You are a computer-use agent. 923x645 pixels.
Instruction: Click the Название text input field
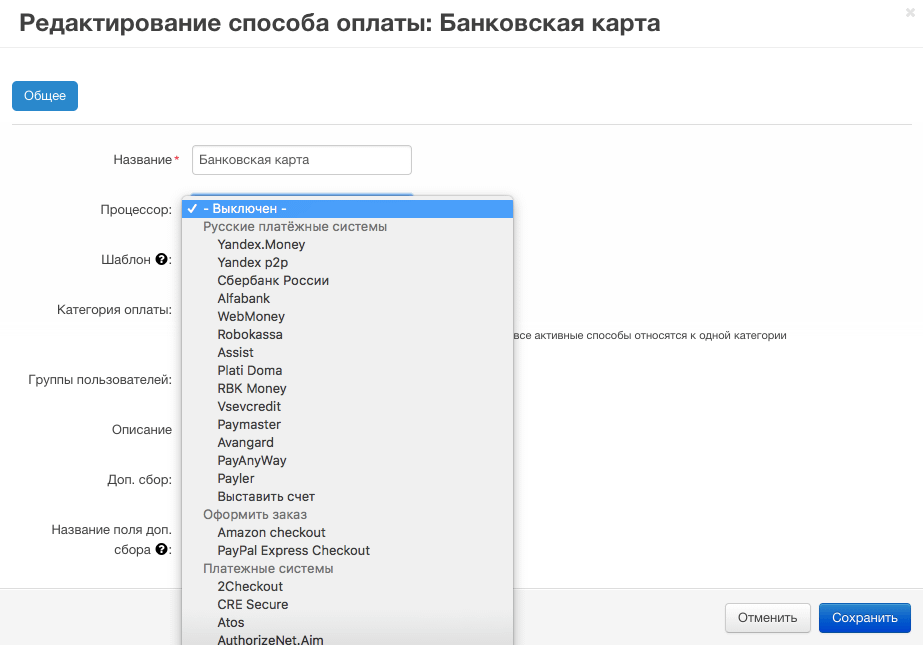pos(301,159)
